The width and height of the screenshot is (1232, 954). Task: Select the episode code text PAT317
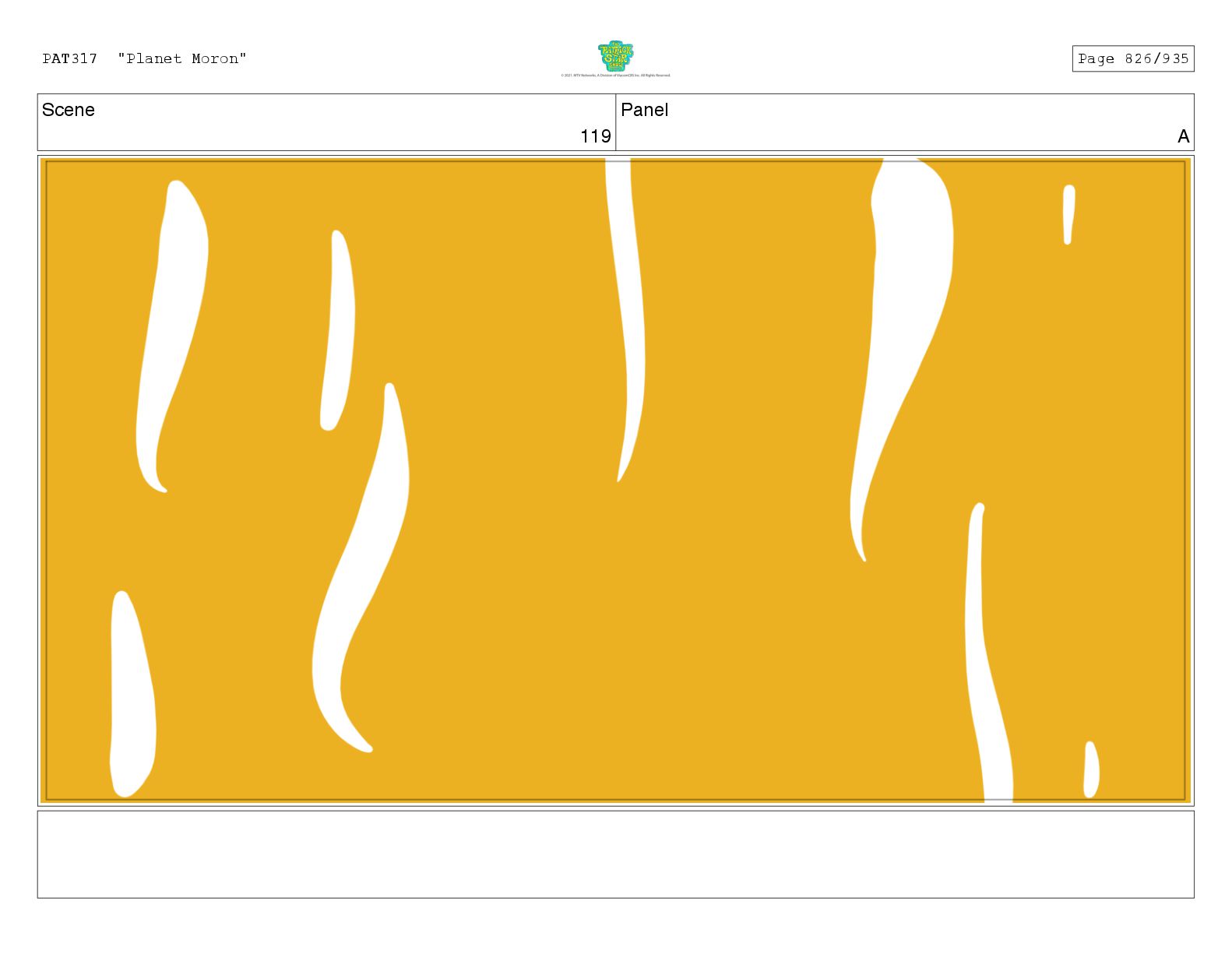pyautogui.click(x=70, y=58)
